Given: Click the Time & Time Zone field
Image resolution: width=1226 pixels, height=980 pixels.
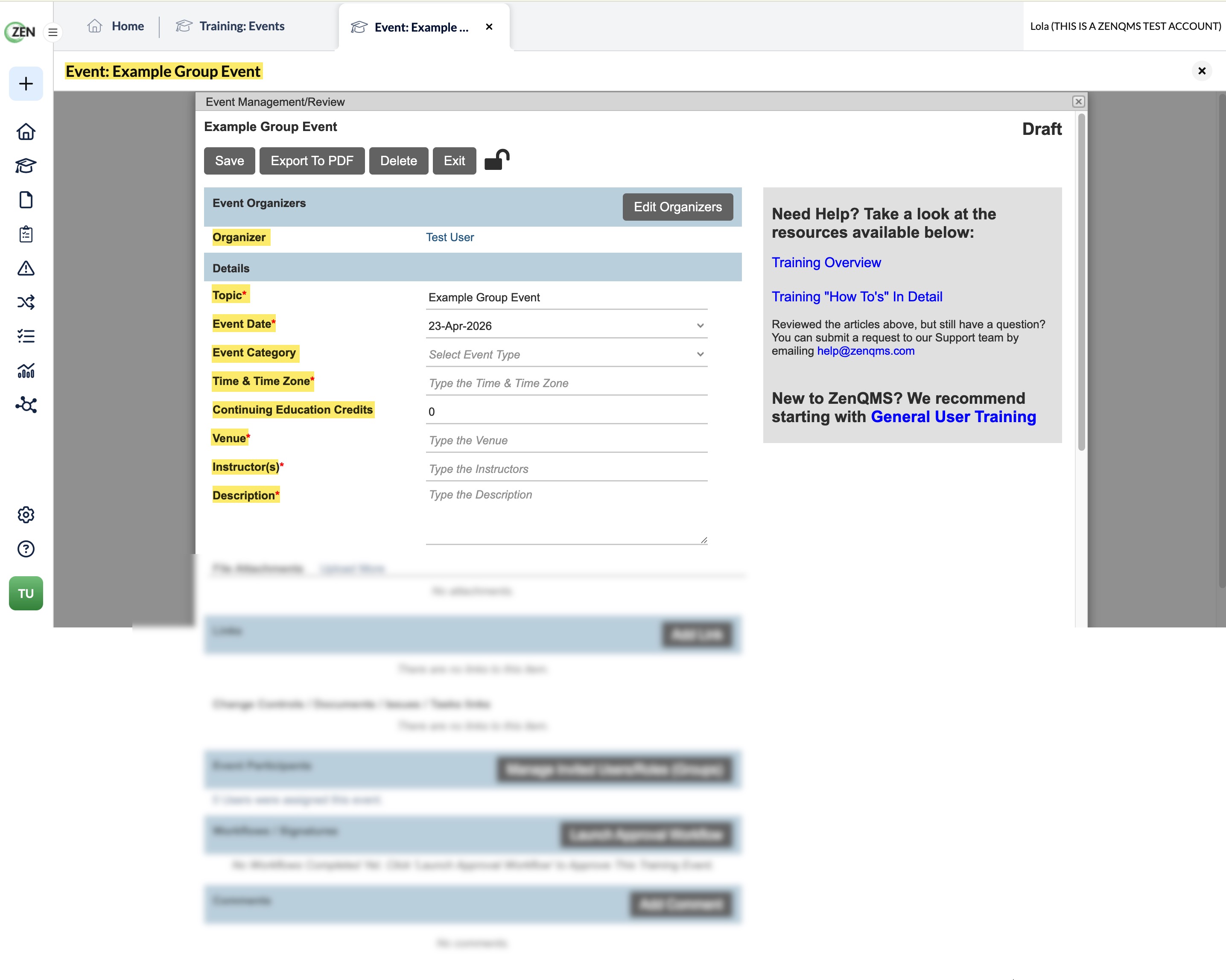Looking at the screenshot, I should pyautogui.click(x=566, y=383).
